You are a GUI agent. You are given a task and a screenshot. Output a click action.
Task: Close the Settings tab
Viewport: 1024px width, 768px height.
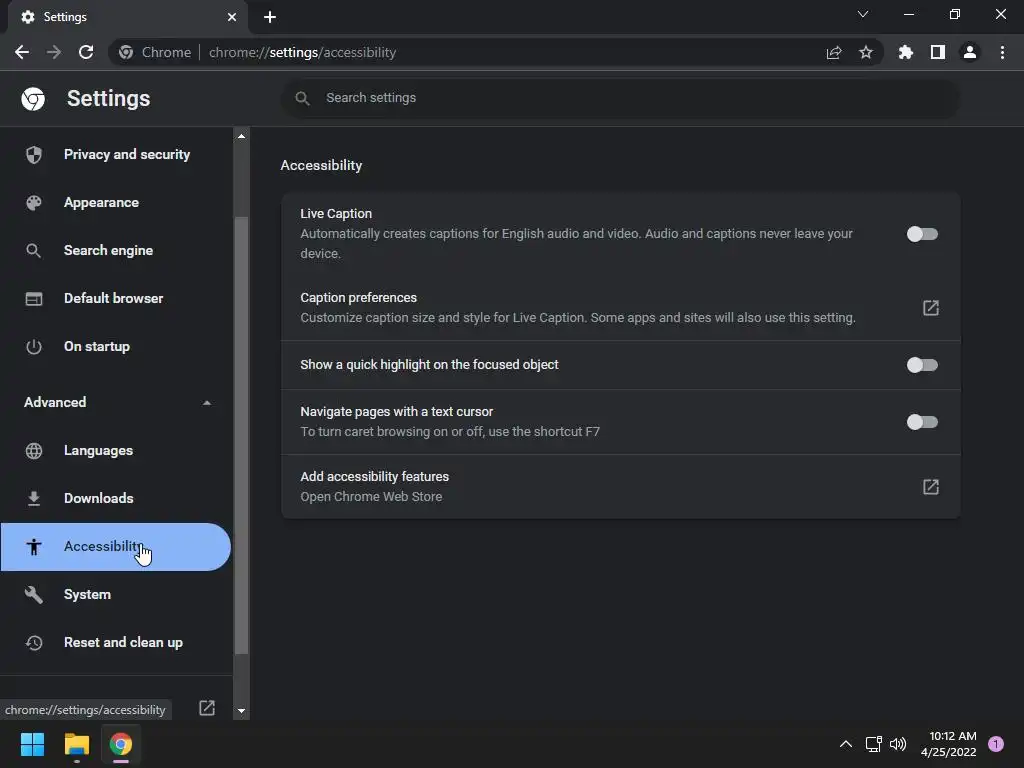point(232,17)
